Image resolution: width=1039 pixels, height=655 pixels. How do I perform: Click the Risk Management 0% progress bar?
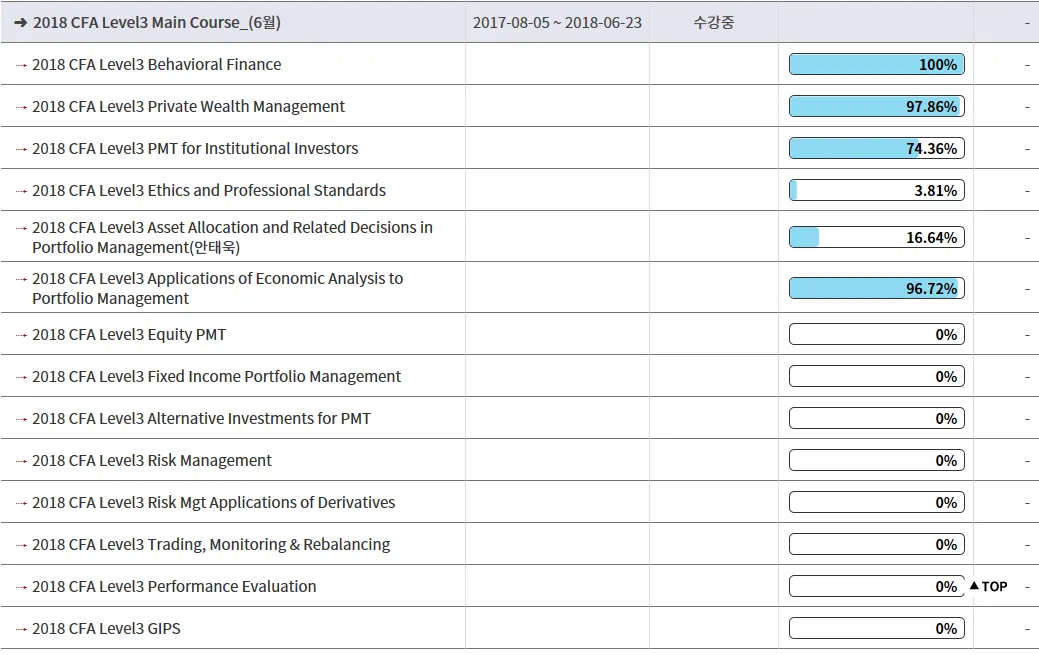coord(877,461)
